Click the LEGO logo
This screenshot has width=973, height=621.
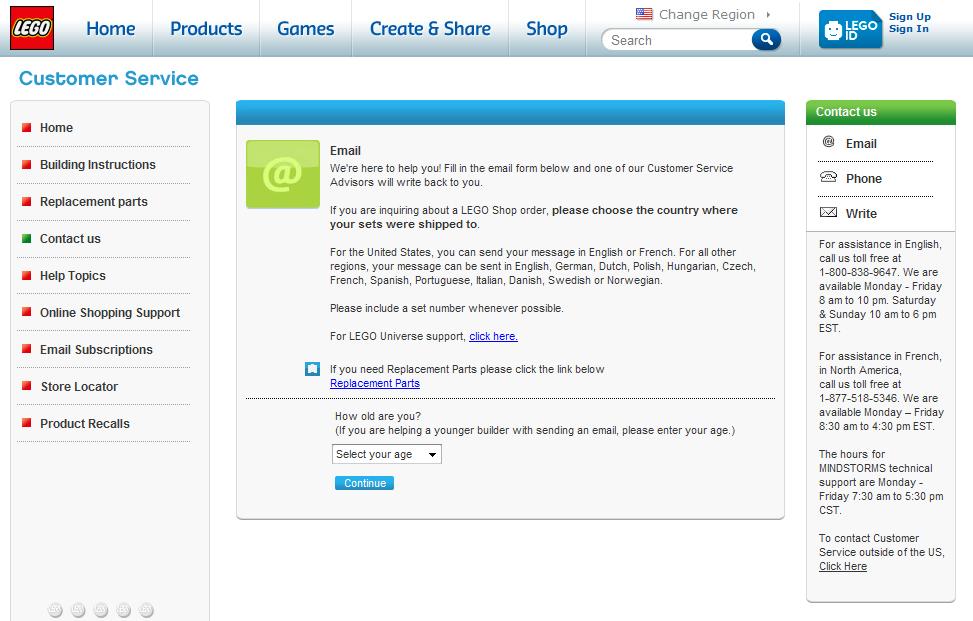tap(32, 28)
